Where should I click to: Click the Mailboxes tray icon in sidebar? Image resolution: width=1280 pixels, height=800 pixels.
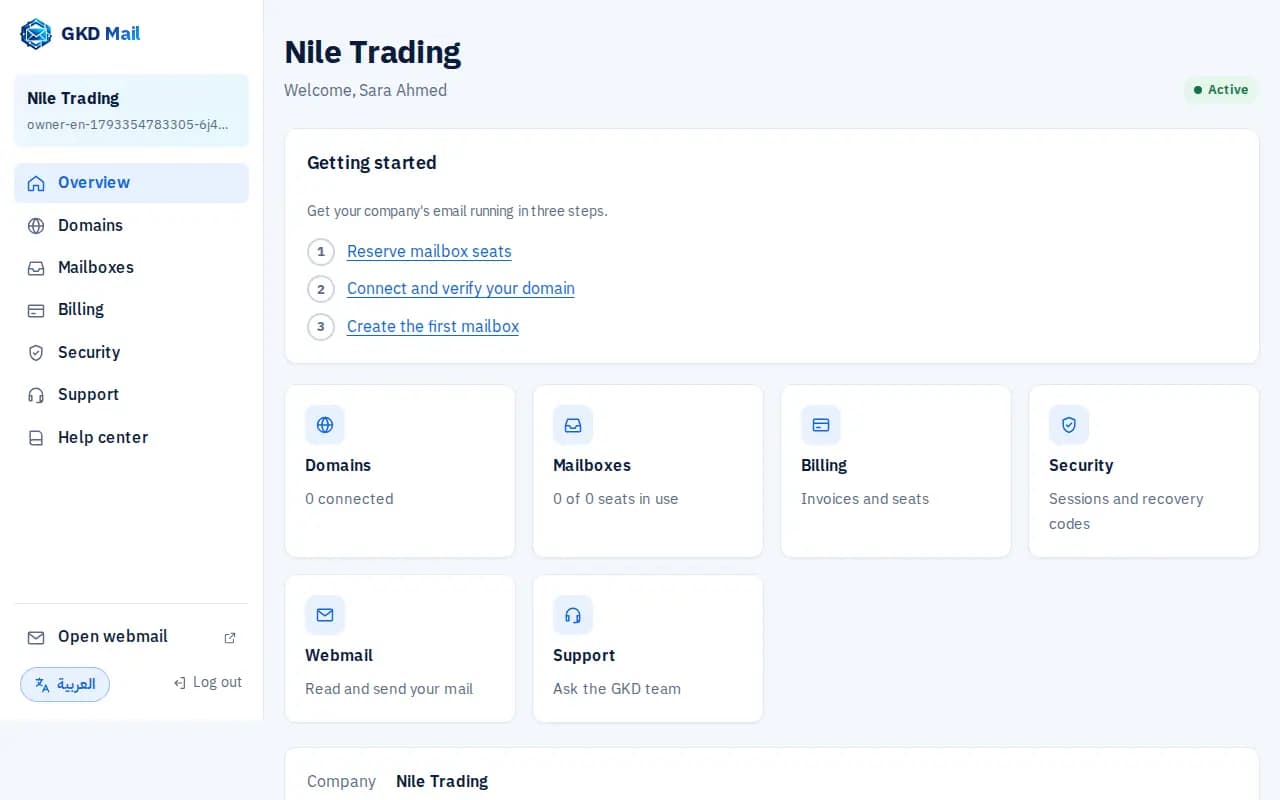tap(36, 268)
